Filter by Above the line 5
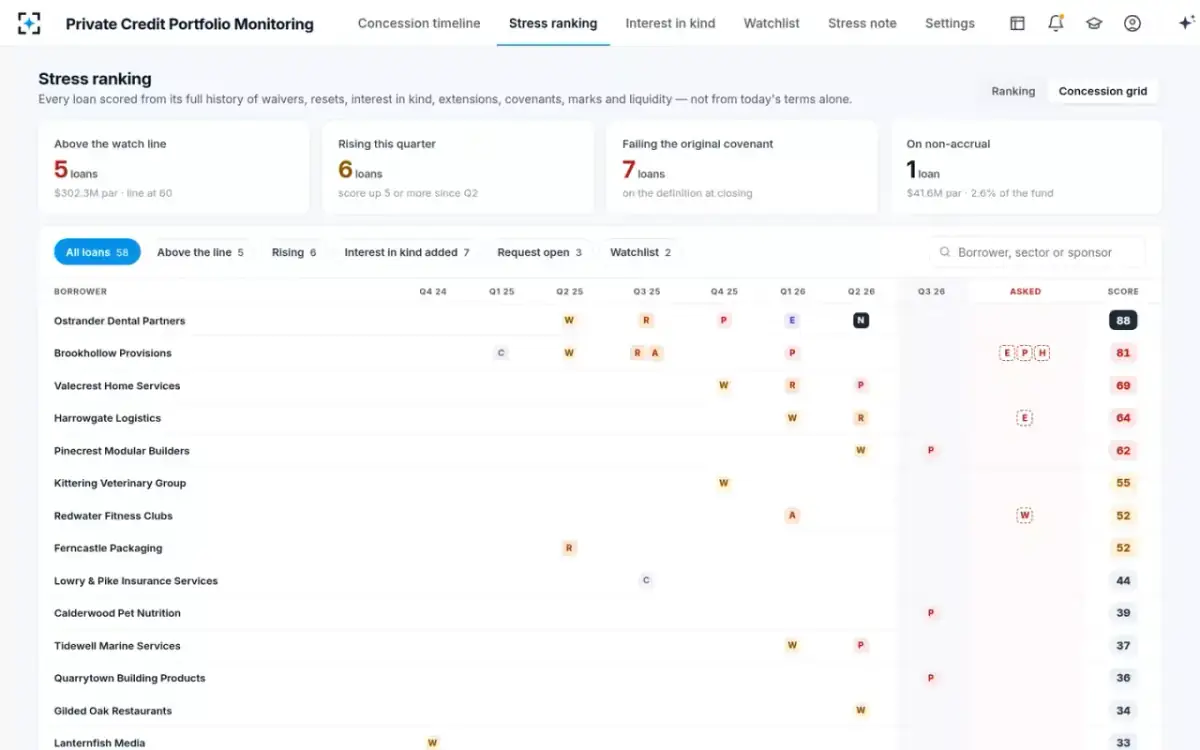Screen dimensions: 1200x750 pos(200,252)
